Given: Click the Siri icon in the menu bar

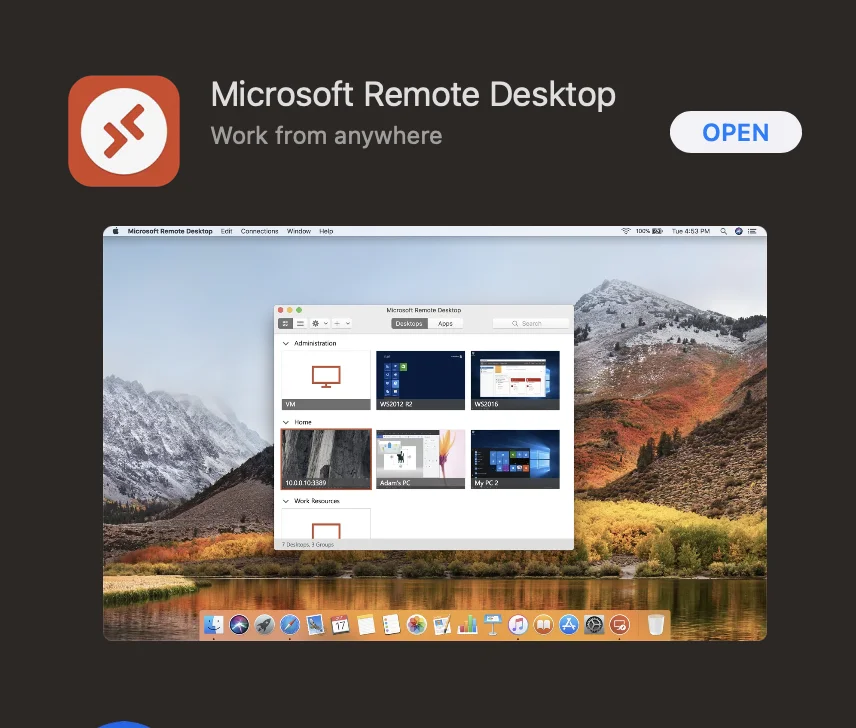Looking at the screenshot, I should click(x=738, y=231).
